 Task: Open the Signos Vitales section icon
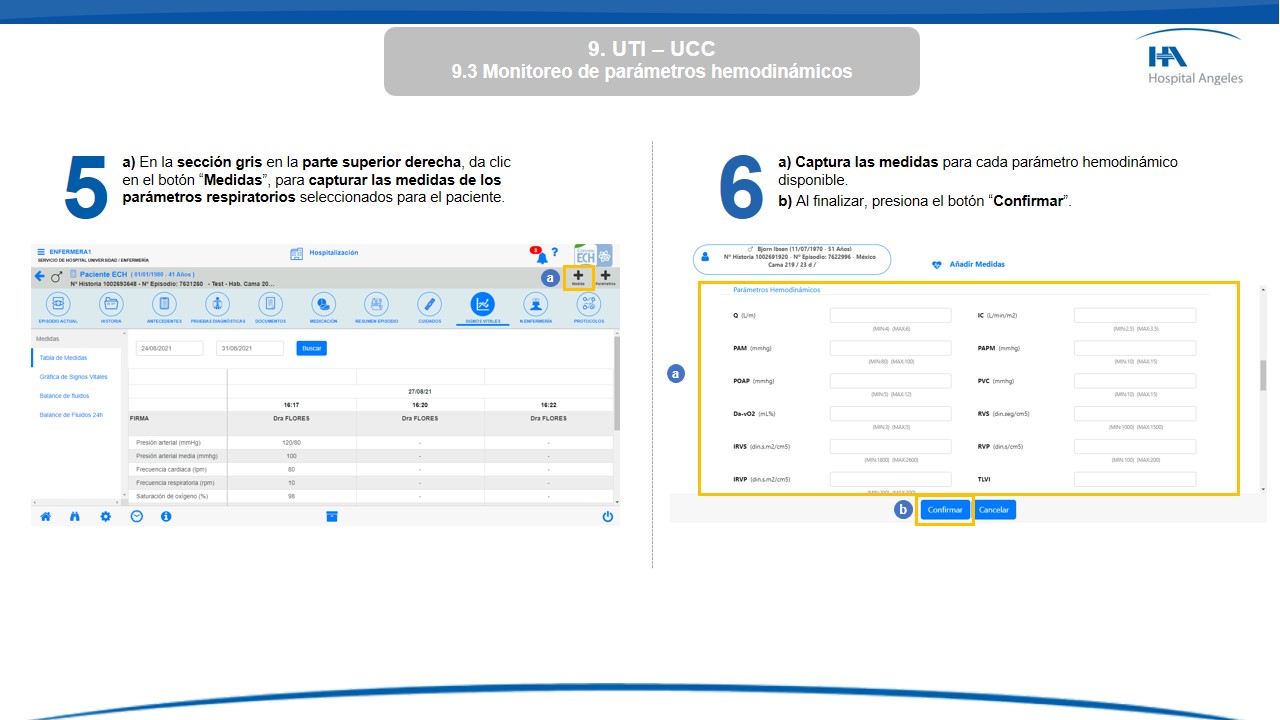coord(482,304)
